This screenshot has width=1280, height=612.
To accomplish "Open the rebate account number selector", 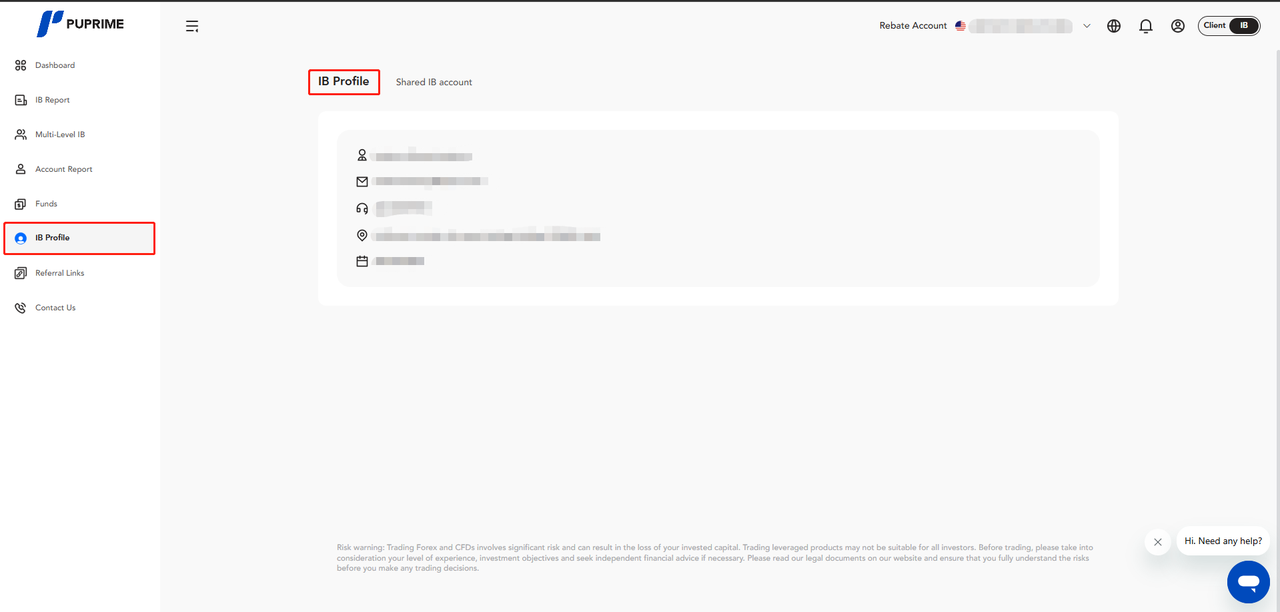I will [1019, 26].
